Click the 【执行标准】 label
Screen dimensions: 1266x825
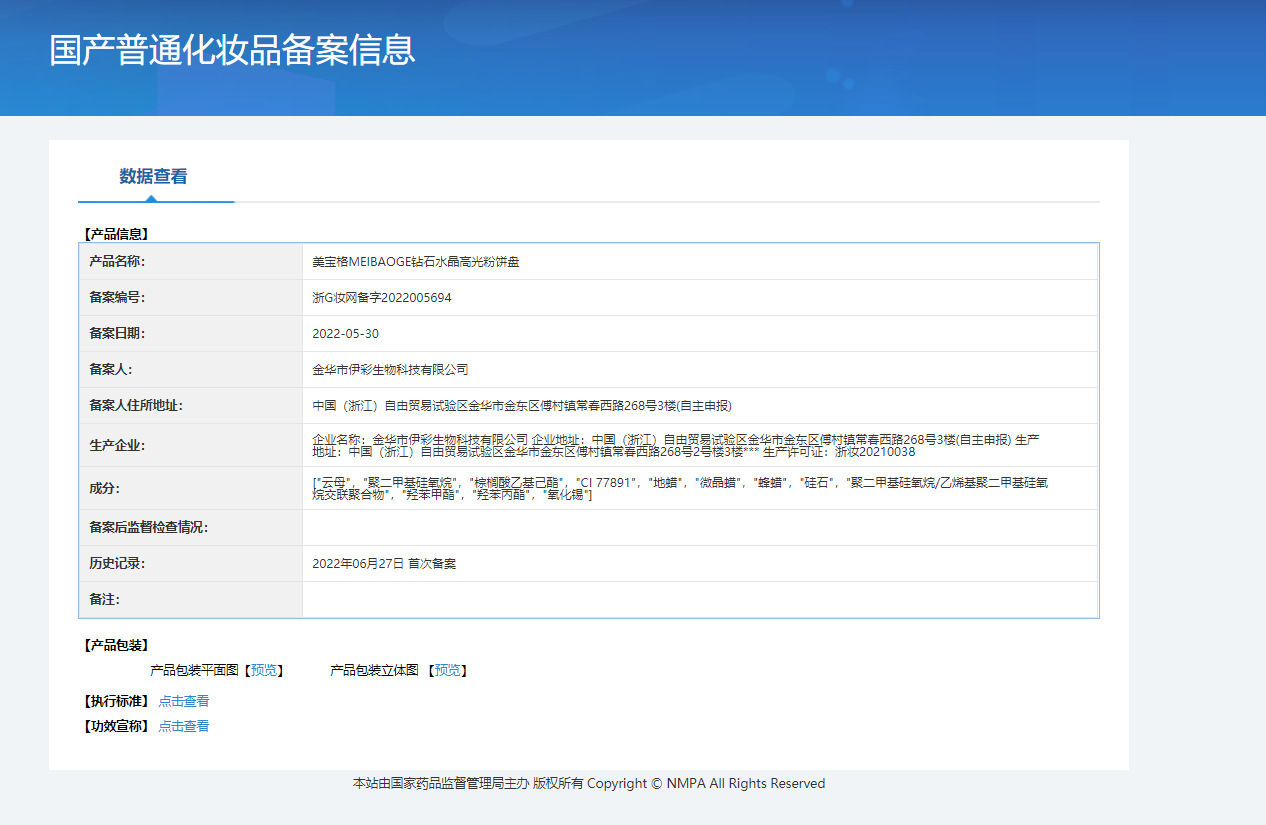click(116, 701)
